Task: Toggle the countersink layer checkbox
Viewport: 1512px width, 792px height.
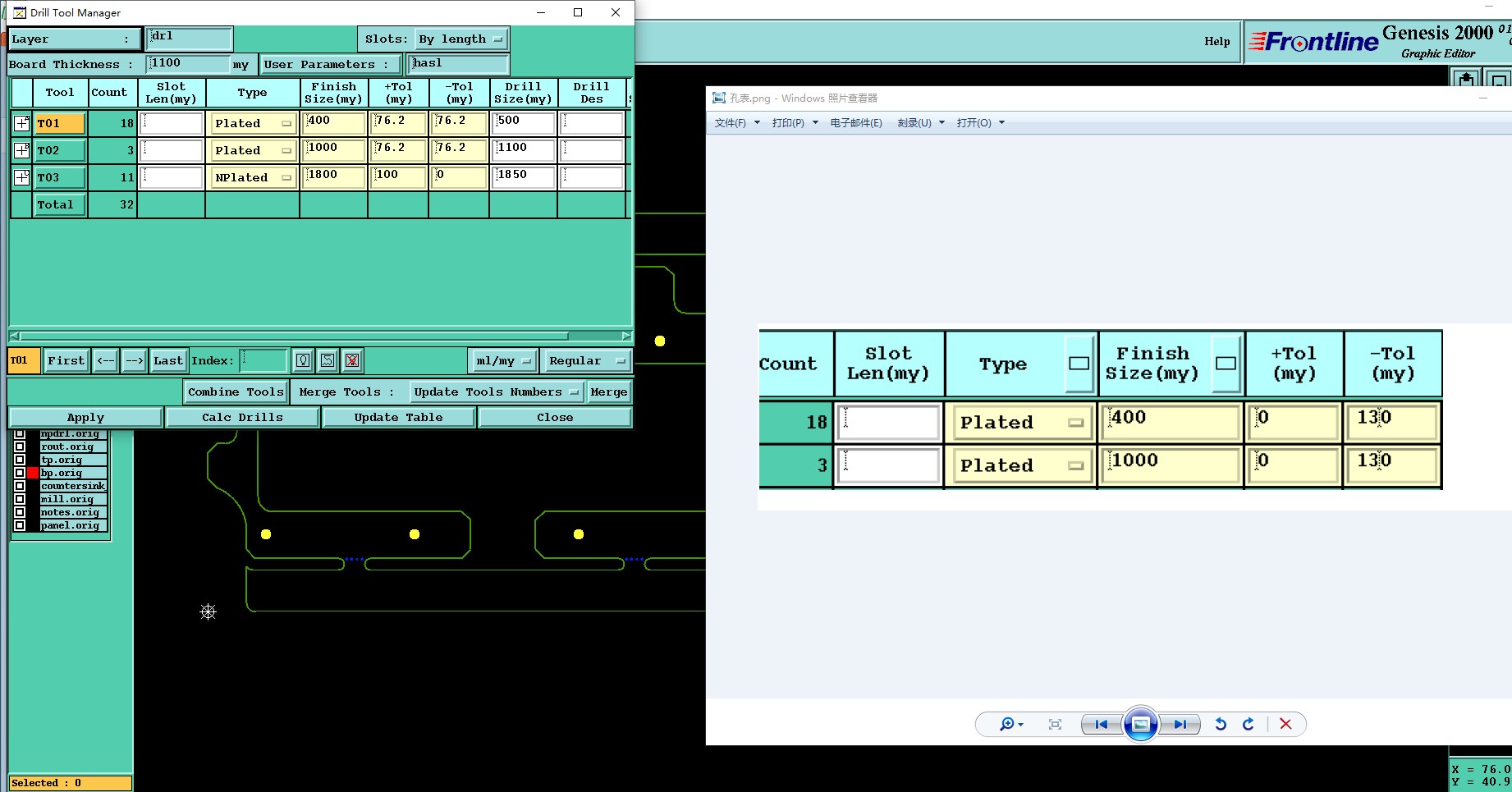Action: pyautogui.click(x=20, y=486)
